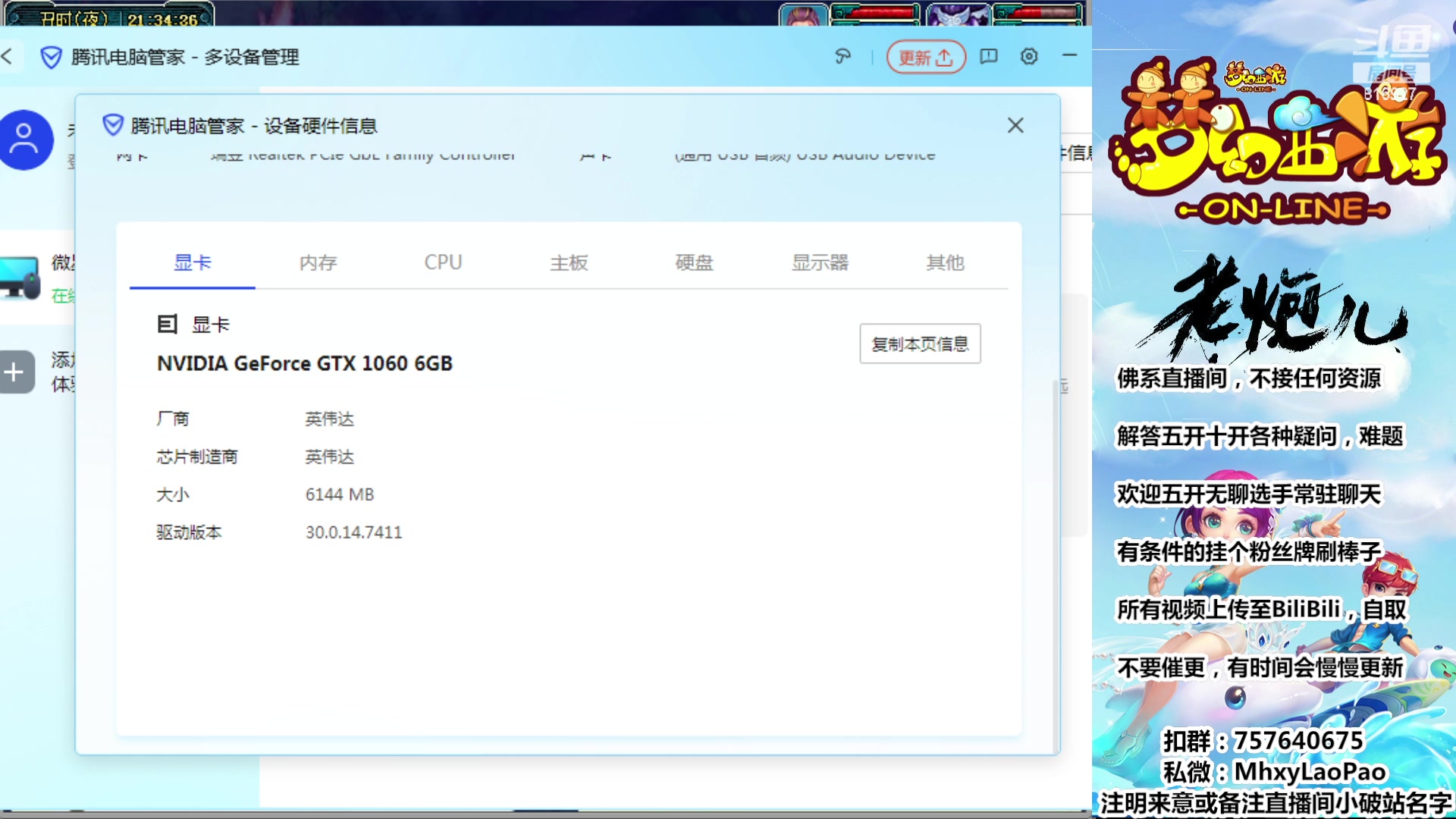Click the plus add-device button
The width and height of the screenshot is (1456, 819).
[15, 372]
